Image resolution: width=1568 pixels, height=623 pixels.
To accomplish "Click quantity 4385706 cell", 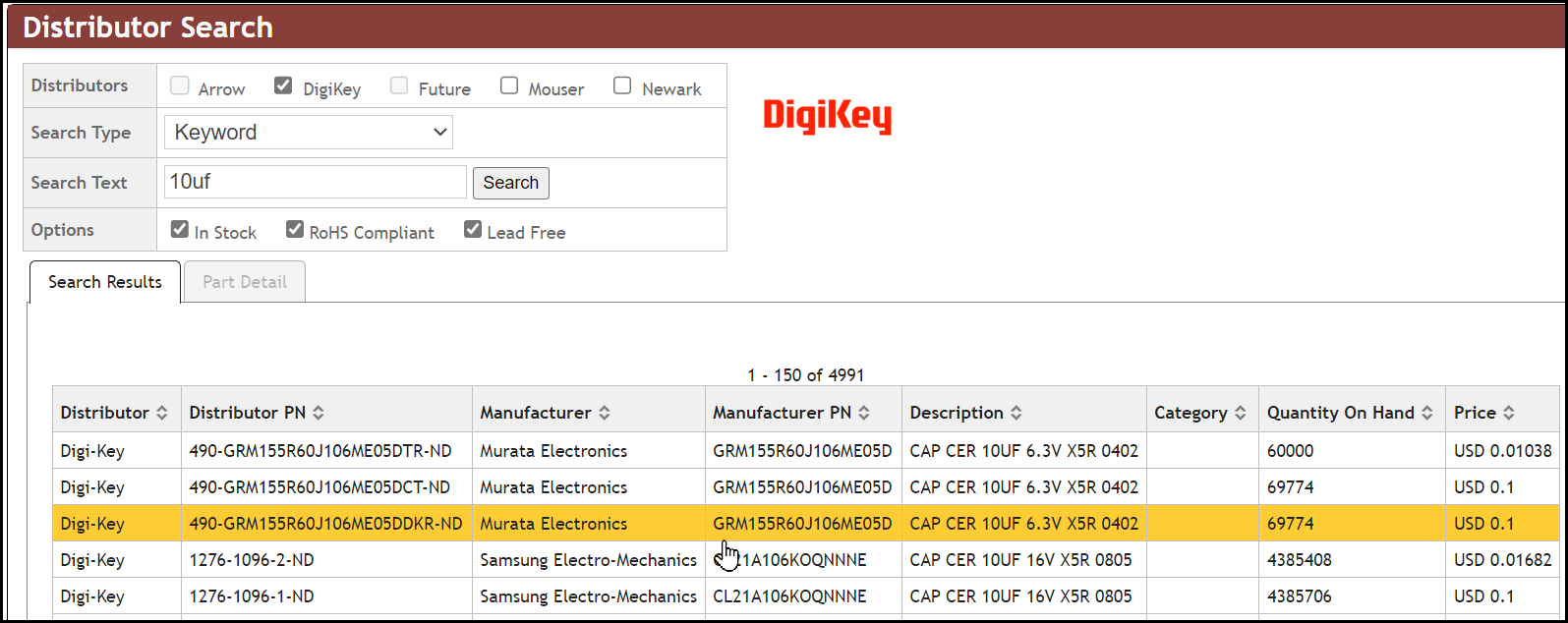I will click(1353, 596).
